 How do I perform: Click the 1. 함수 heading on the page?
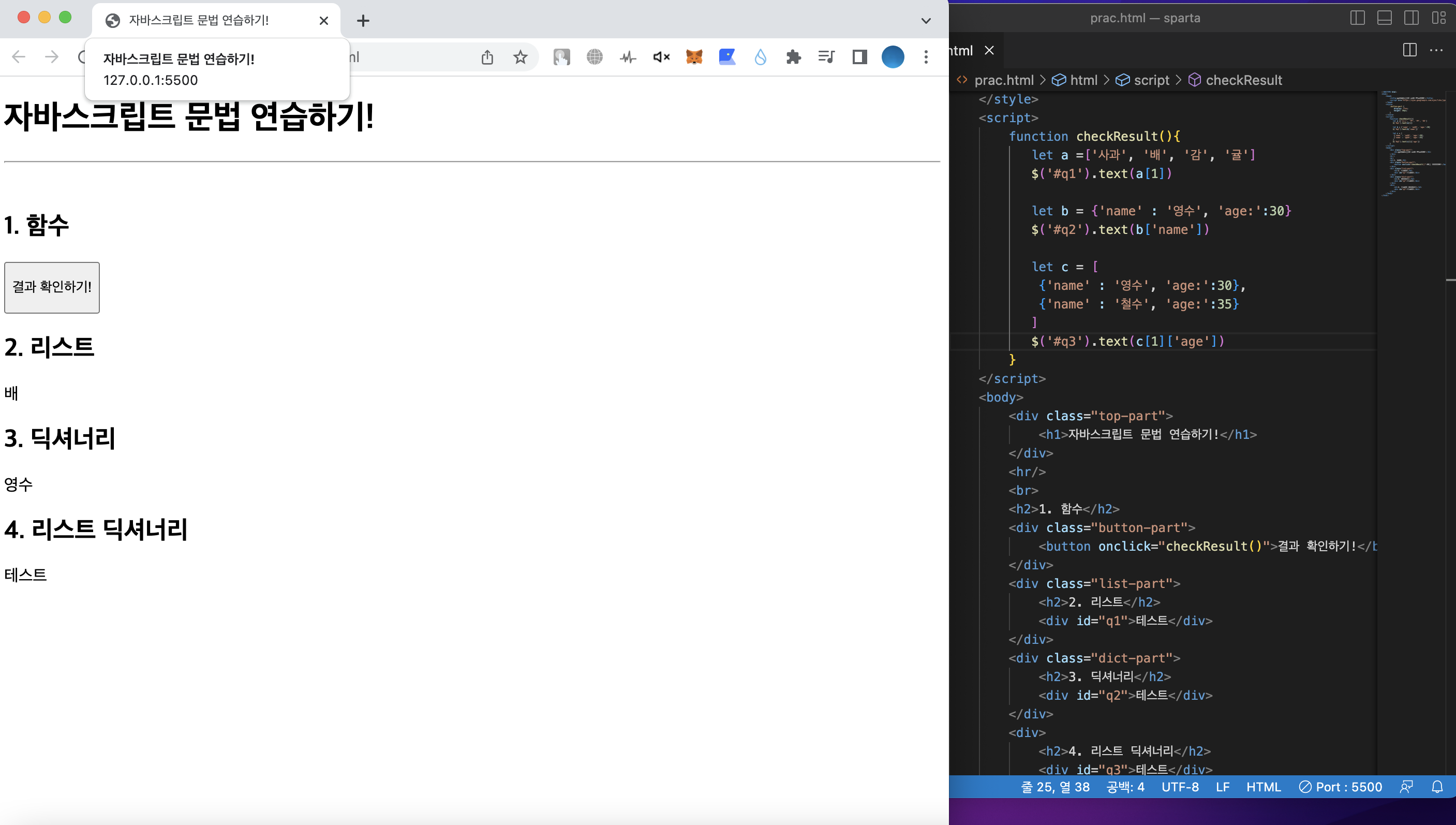[37, 225]
